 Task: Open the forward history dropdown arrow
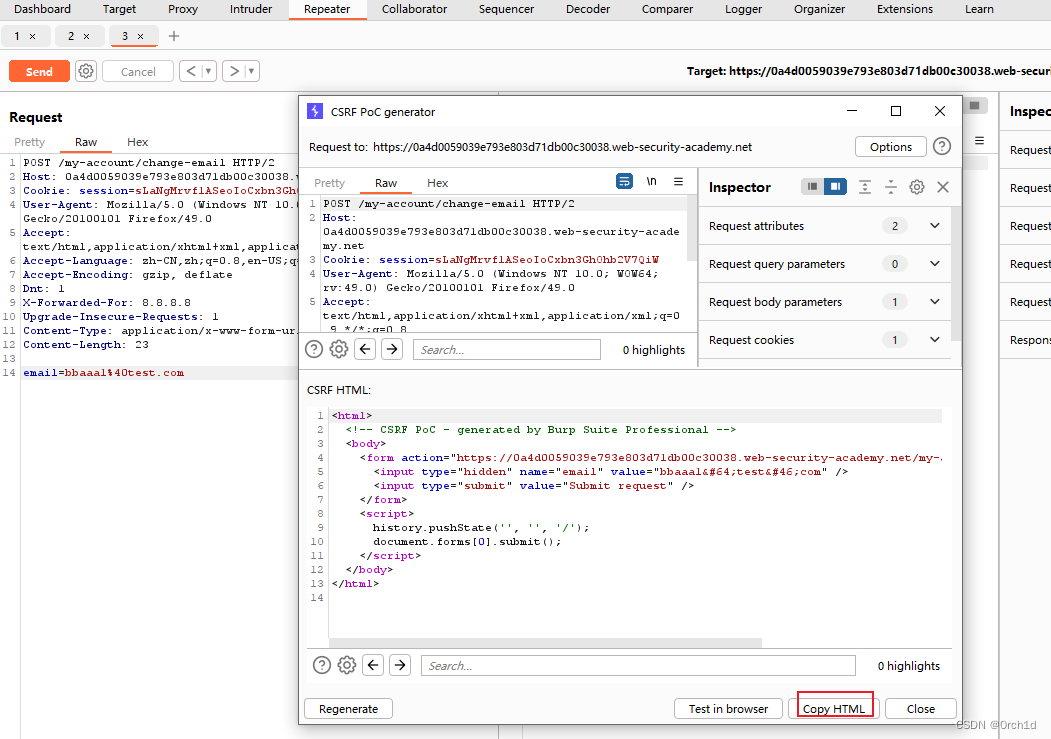252,71
